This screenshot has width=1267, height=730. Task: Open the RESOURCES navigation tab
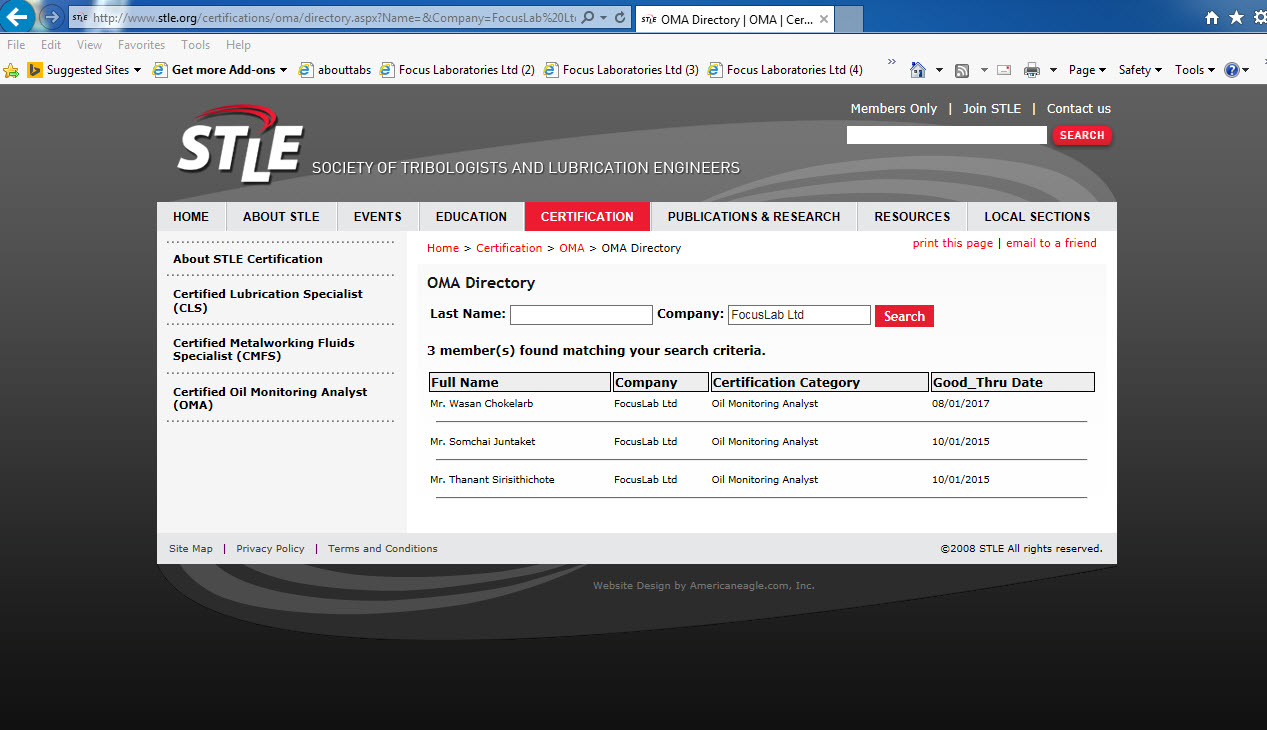(912, 216)
